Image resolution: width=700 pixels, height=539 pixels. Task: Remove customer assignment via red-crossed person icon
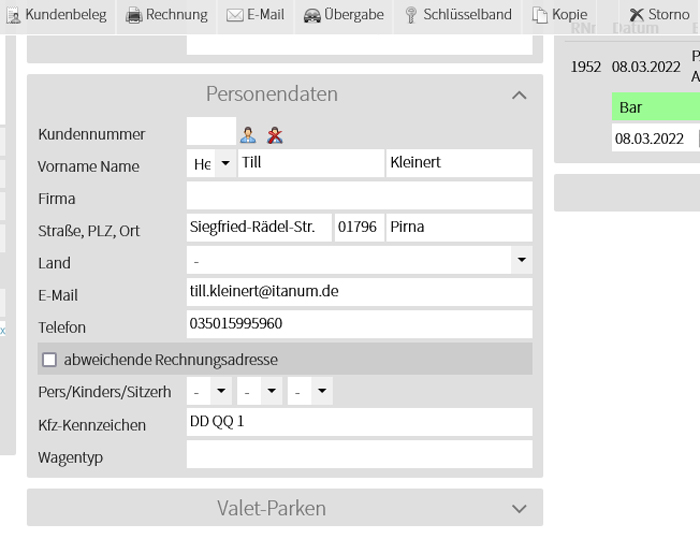[275, 135]
